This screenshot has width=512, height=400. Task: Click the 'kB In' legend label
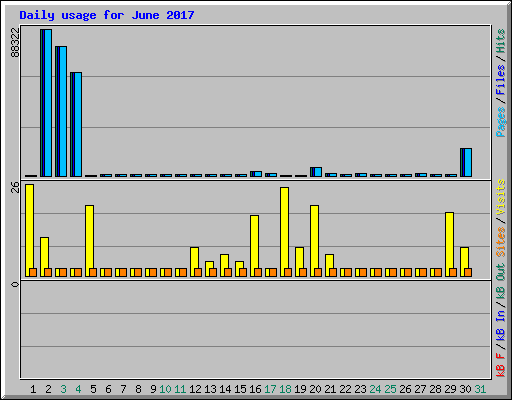coord(500,325)
